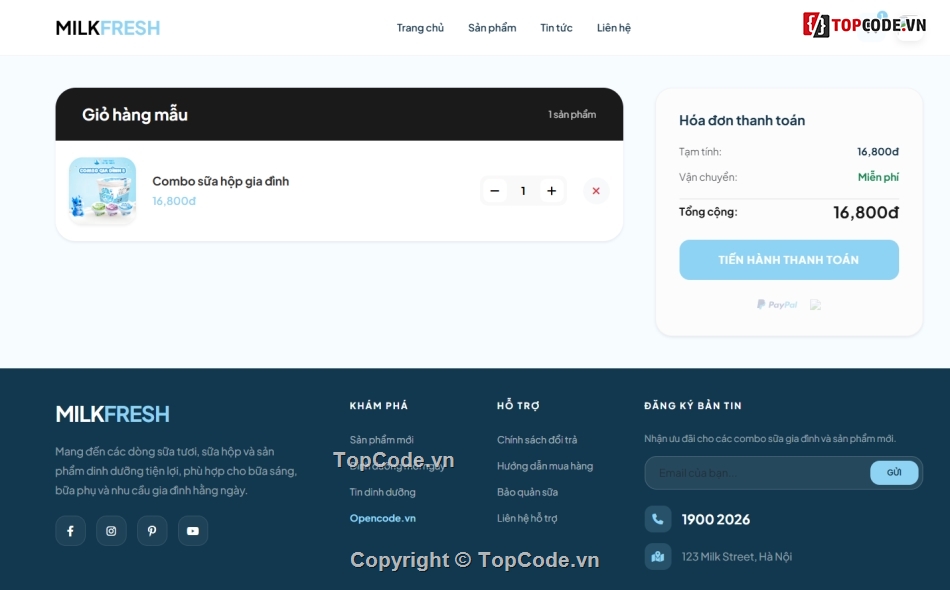Click the combo milk product thumbnail
Viewport: 950px width, 590px height.
point(102,191)
